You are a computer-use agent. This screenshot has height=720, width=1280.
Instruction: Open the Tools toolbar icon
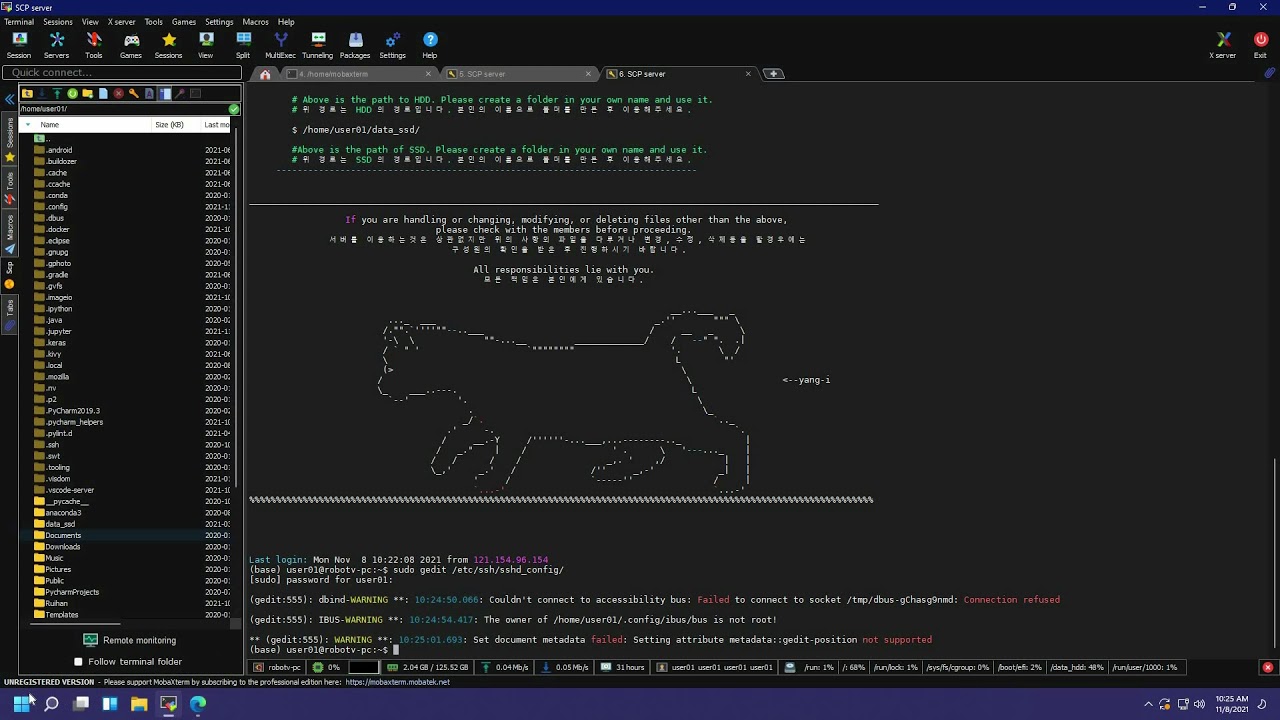pos(94,45)
